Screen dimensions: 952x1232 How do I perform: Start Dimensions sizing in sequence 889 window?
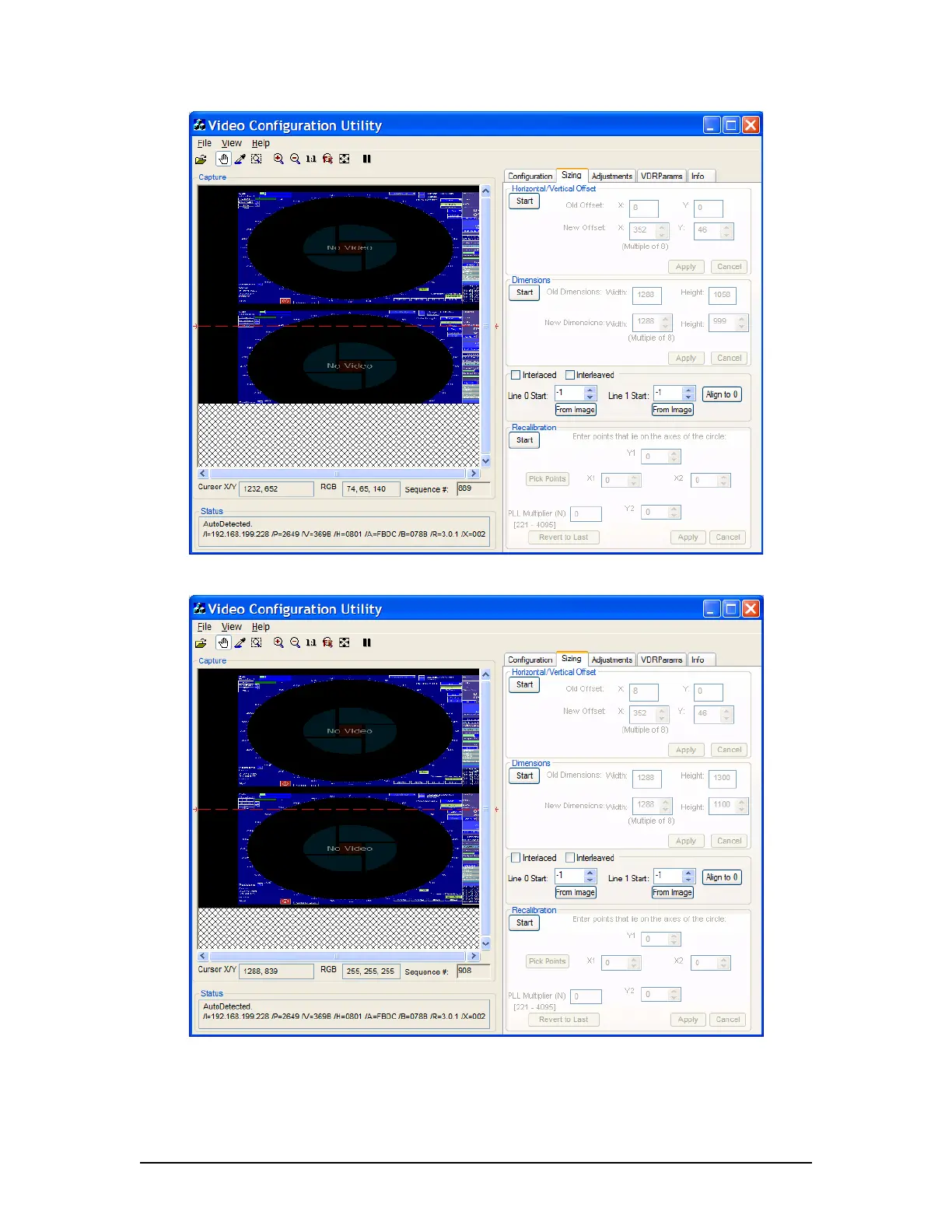tap(524, 293)
